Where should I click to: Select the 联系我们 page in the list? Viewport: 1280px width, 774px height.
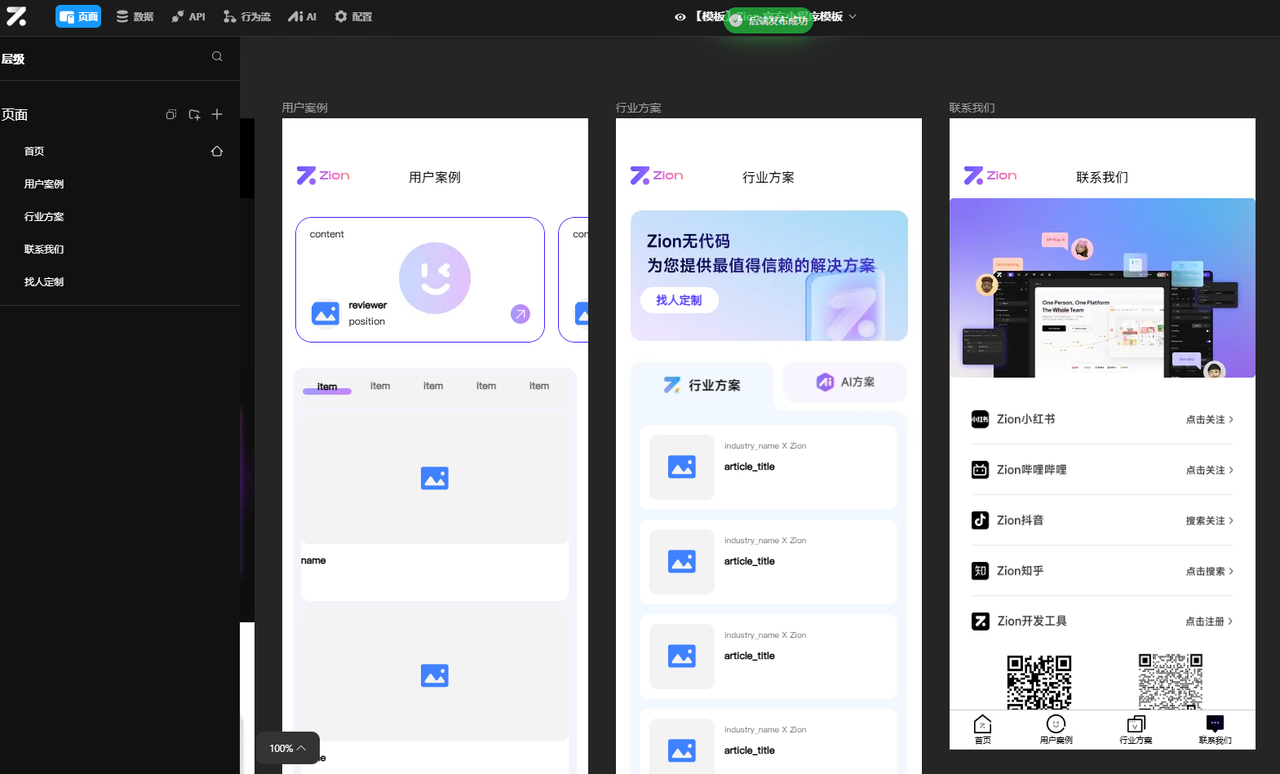click(45, 249)
